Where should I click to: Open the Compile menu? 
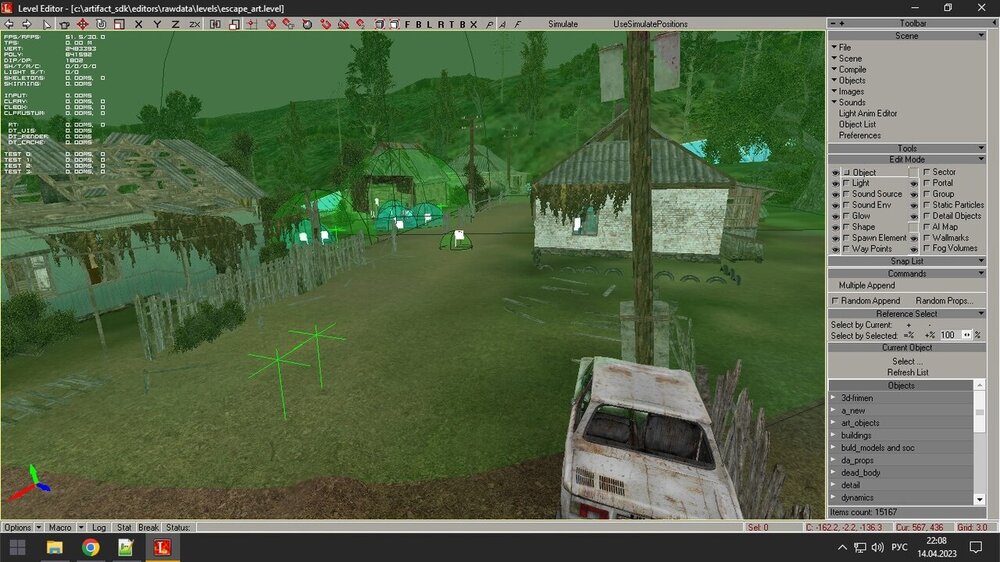(852, 70)
